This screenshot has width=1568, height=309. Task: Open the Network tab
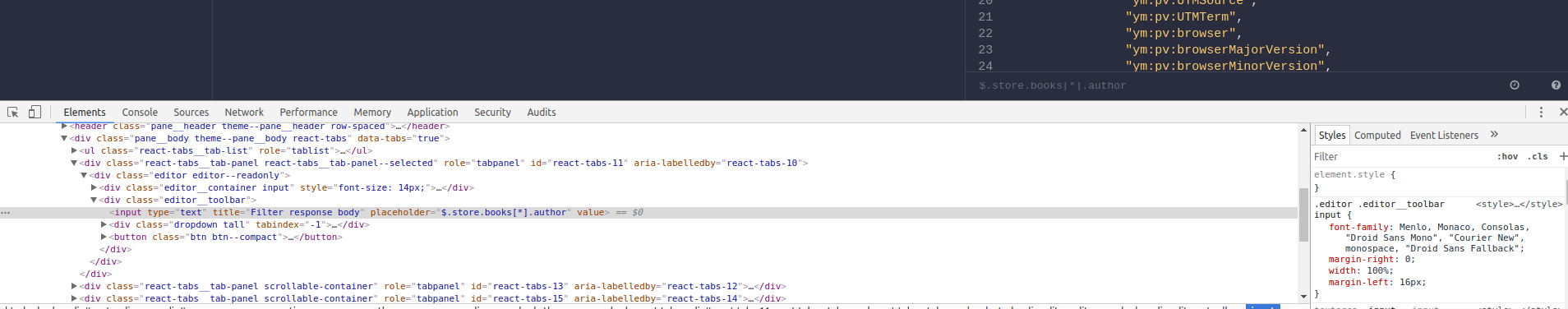tap(244, 113)
